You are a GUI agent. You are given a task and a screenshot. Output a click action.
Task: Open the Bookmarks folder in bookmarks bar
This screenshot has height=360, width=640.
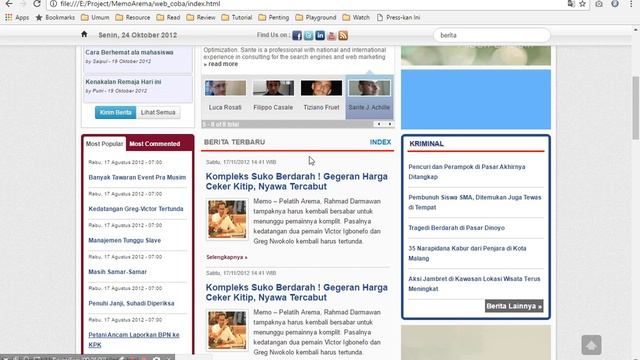click(x=56, y=18)
